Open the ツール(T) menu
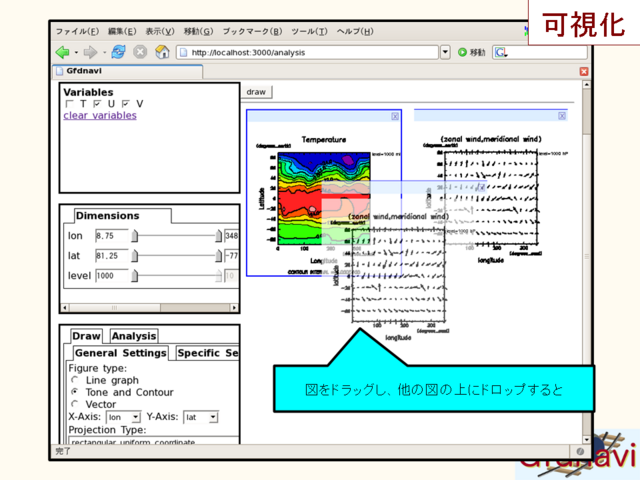 coord(309,31)
